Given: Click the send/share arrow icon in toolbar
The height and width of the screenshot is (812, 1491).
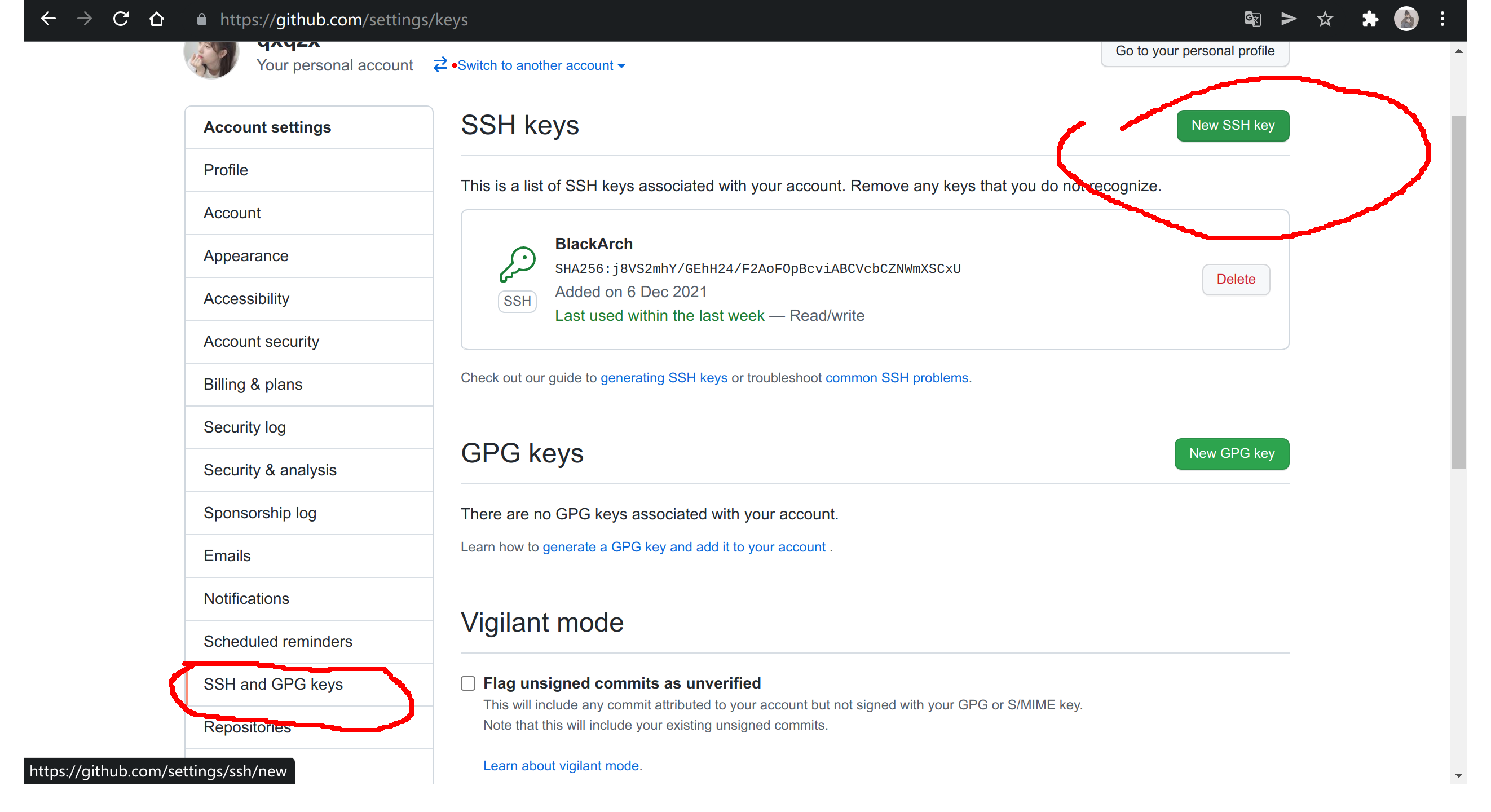Looking at the screenshot, I should coord(1289,19).
